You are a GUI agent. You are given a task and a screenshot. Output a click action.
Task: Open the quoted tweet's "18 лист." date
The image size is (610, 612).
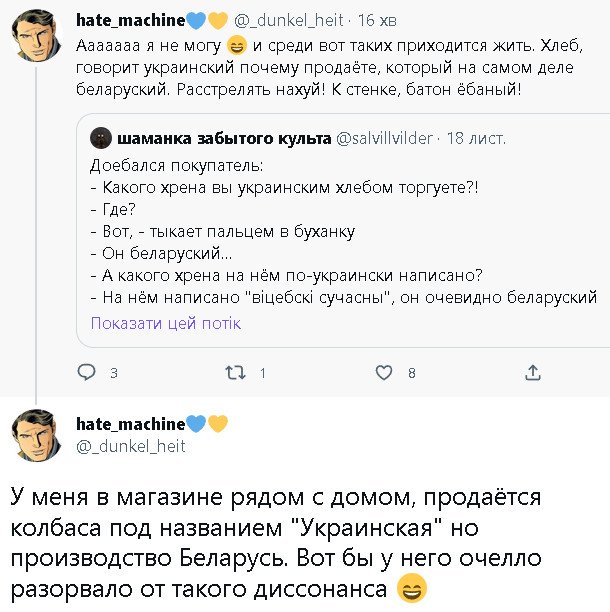click(475, 137)
